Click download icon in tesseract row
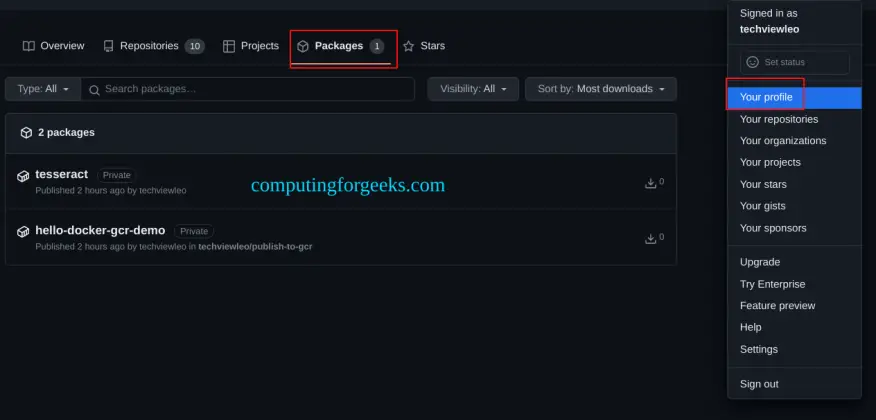This screenshot has height=420, width=876. (x=651, y=183)
